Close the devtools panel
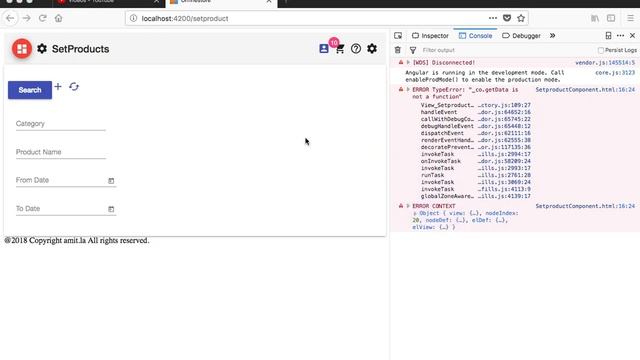 coord(632,36)
